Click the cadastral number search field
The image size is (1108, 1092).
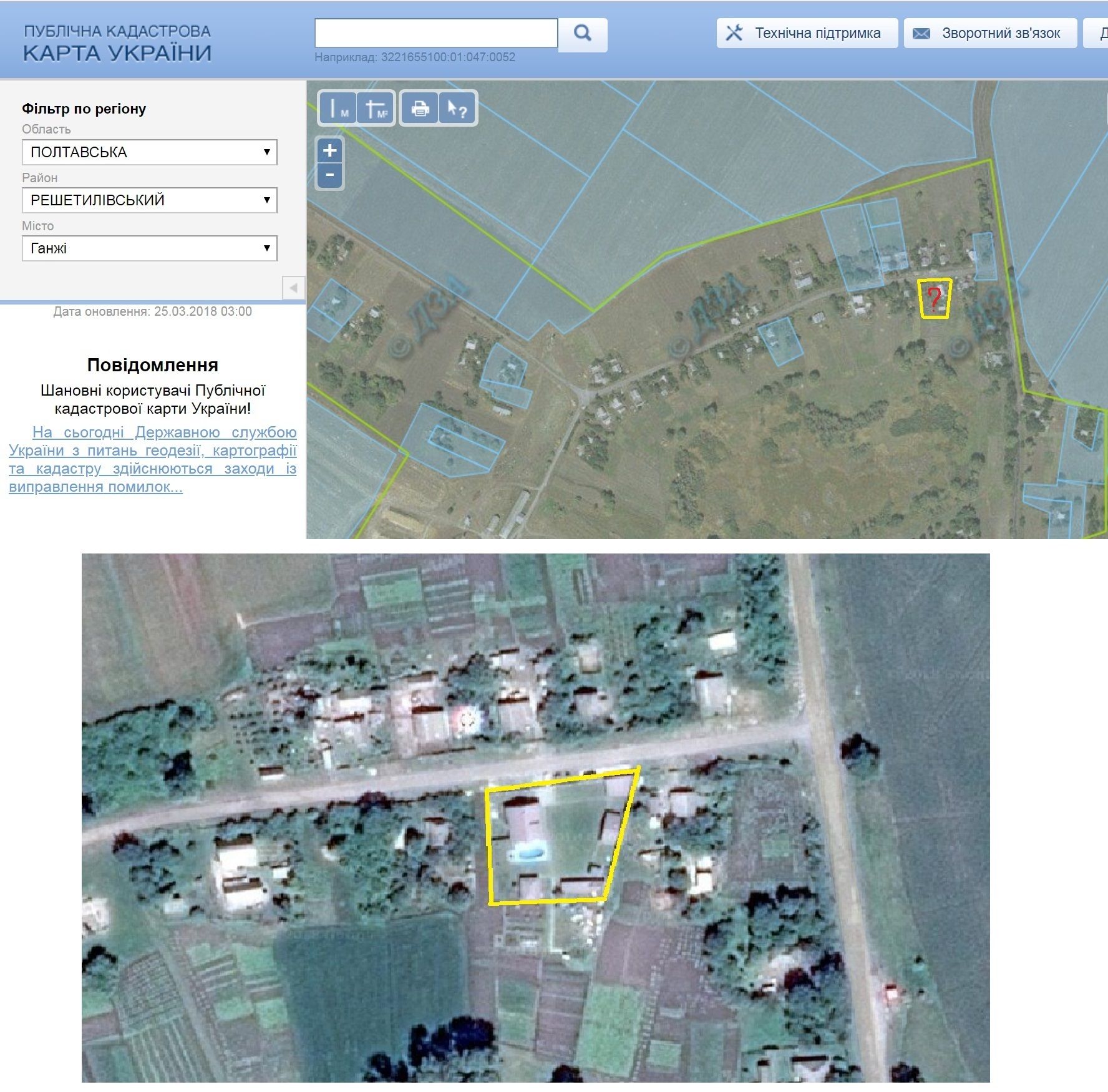click(x=436, y=34)
